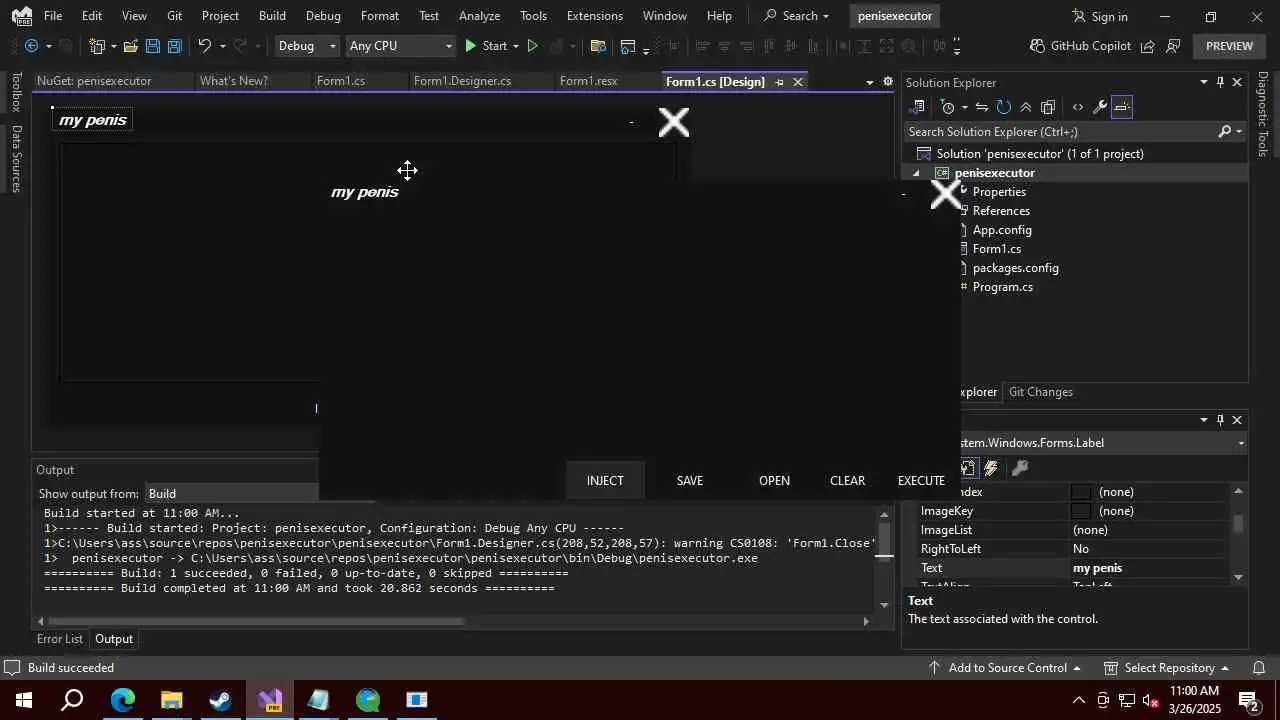
Task: Collapse the solution tree node arrow
Action: (x=915, y=173)
